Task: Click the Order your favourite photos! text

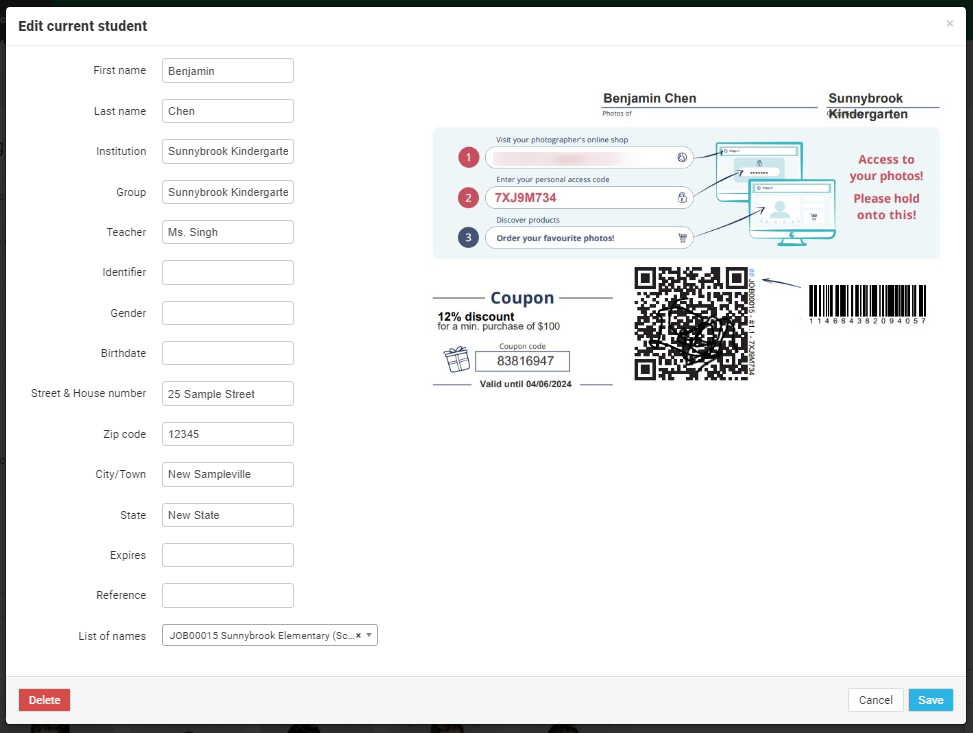Action: (555, 238)
